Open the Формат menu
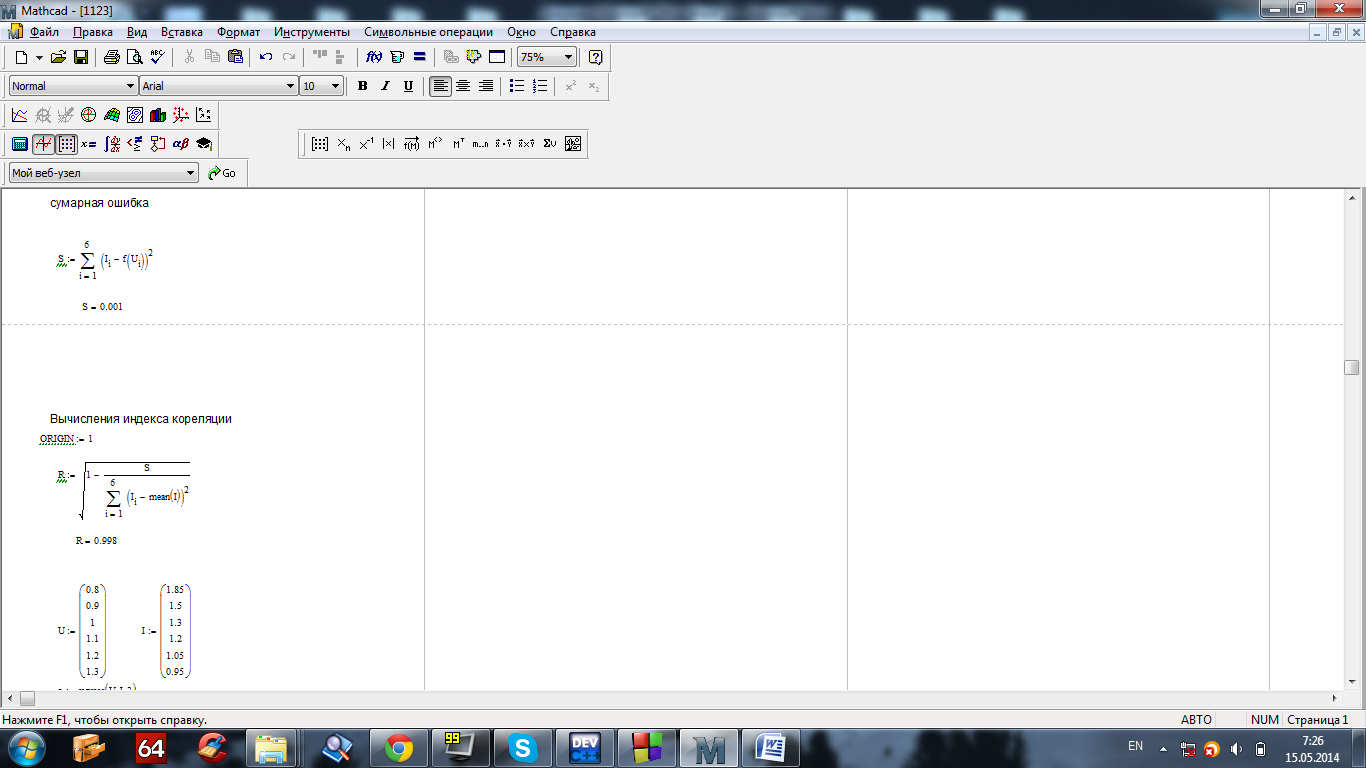 (x=238, y=32)
